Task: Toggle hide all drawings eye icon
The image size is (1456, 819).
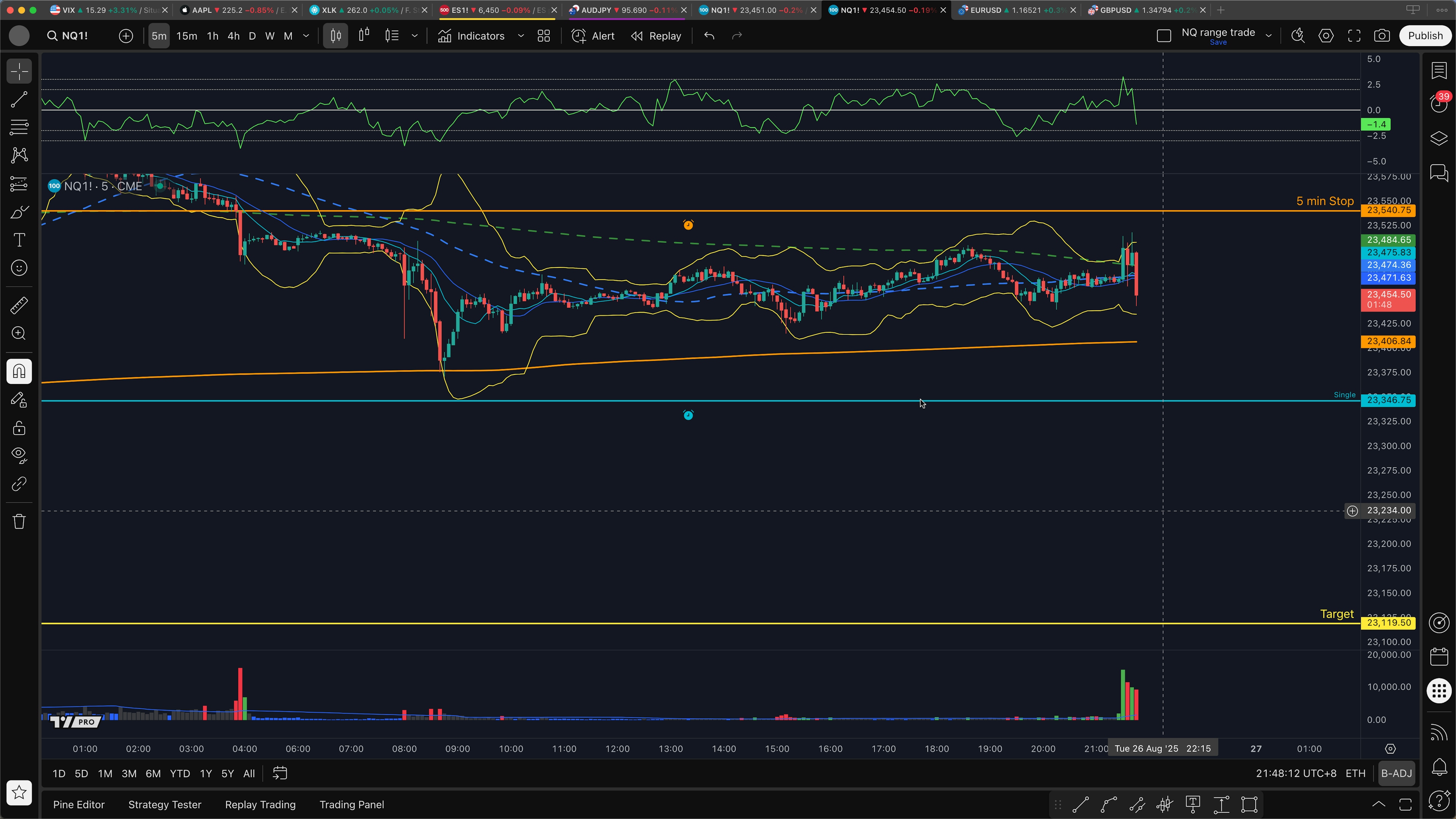Action: click(19, 455)
